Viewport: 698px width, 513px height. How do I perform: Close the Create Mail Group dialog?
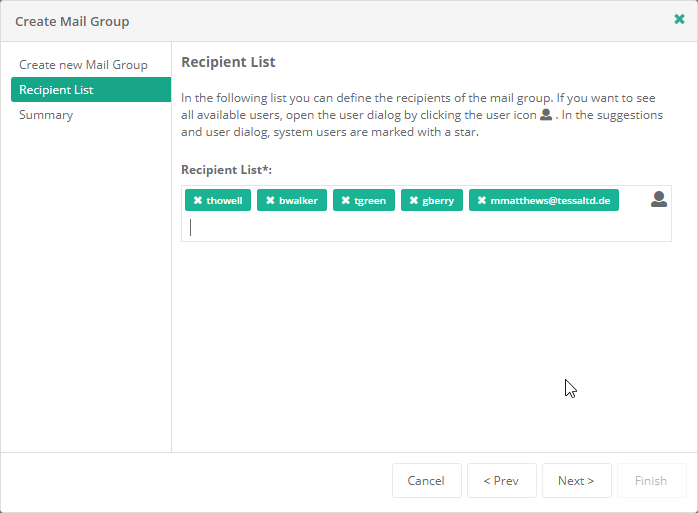[679, 19]
